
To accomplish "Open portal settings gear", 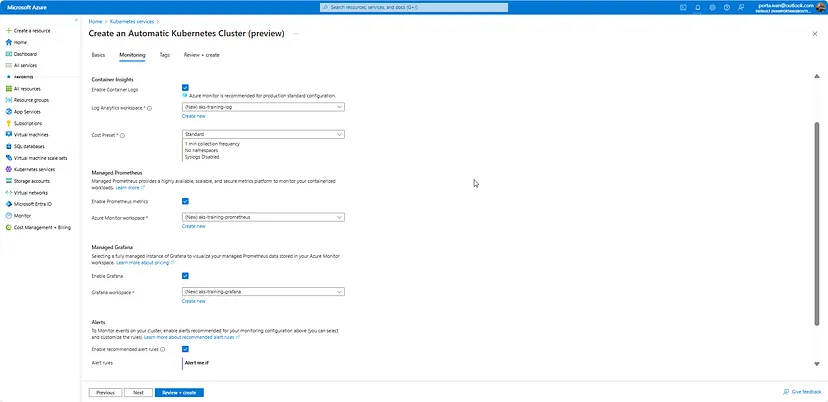I will [x=712, y=7].
